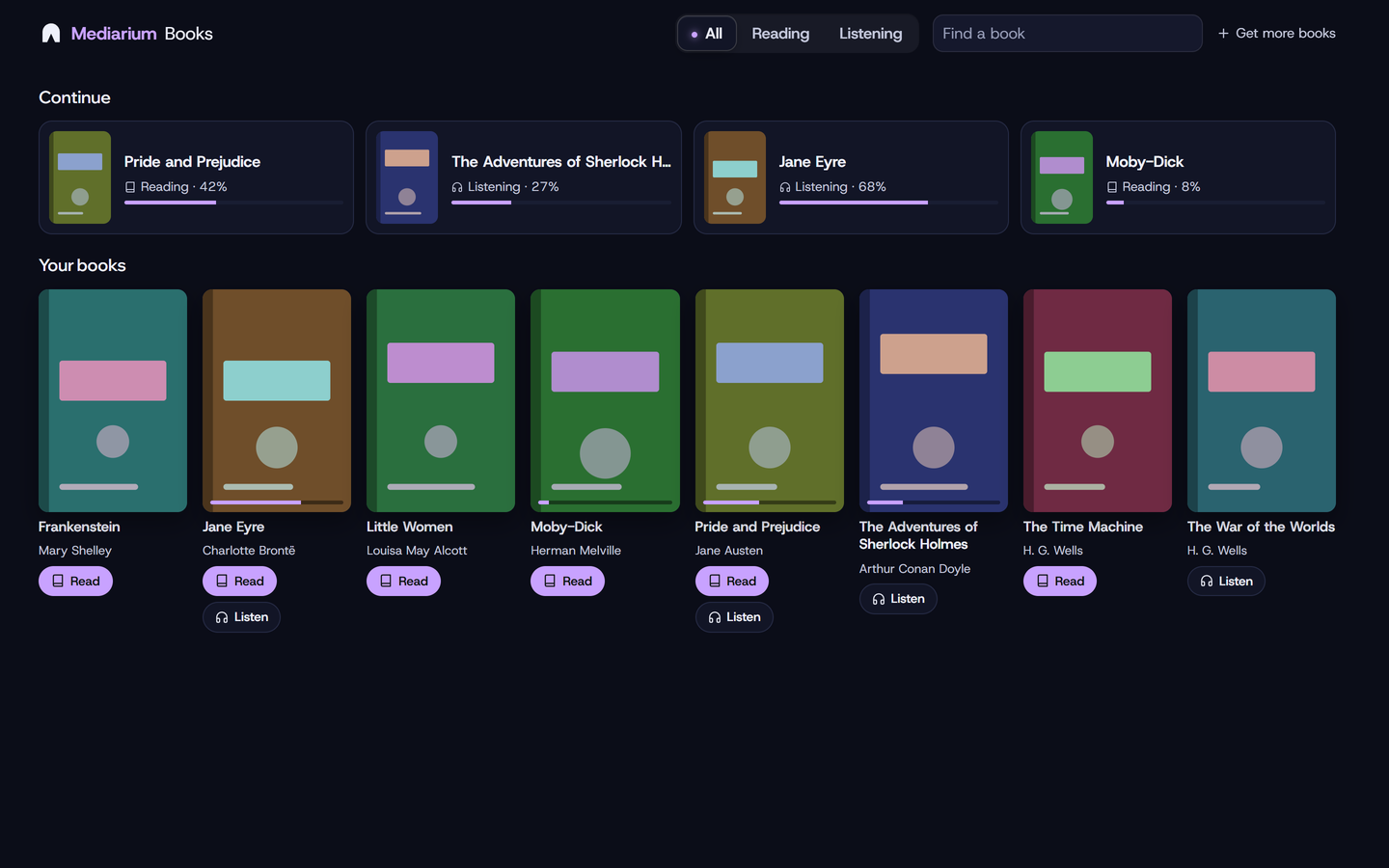This screenshot has width=1389, height=868.
Task: Switch to the Reading filter
Action: click(780, 34)
